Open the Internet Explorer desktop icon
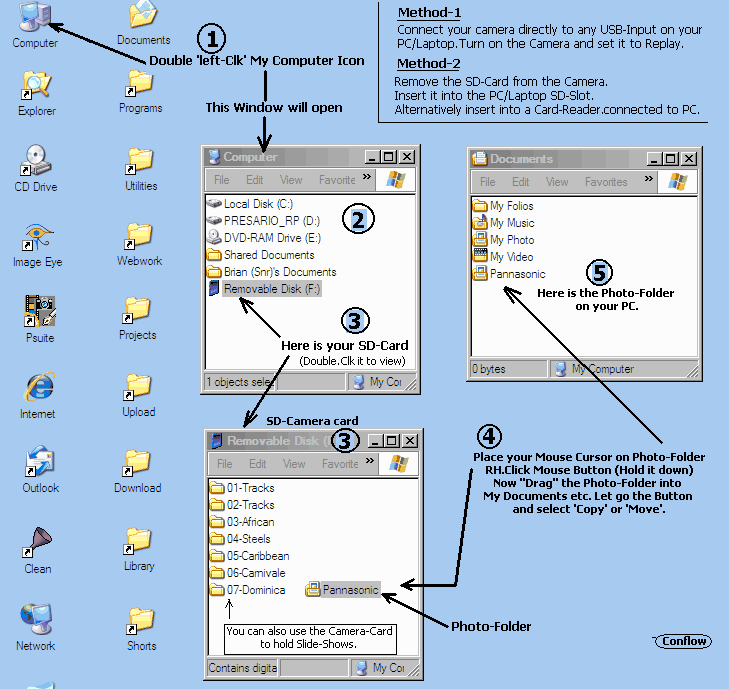729x689 pixels. (38, 391)
